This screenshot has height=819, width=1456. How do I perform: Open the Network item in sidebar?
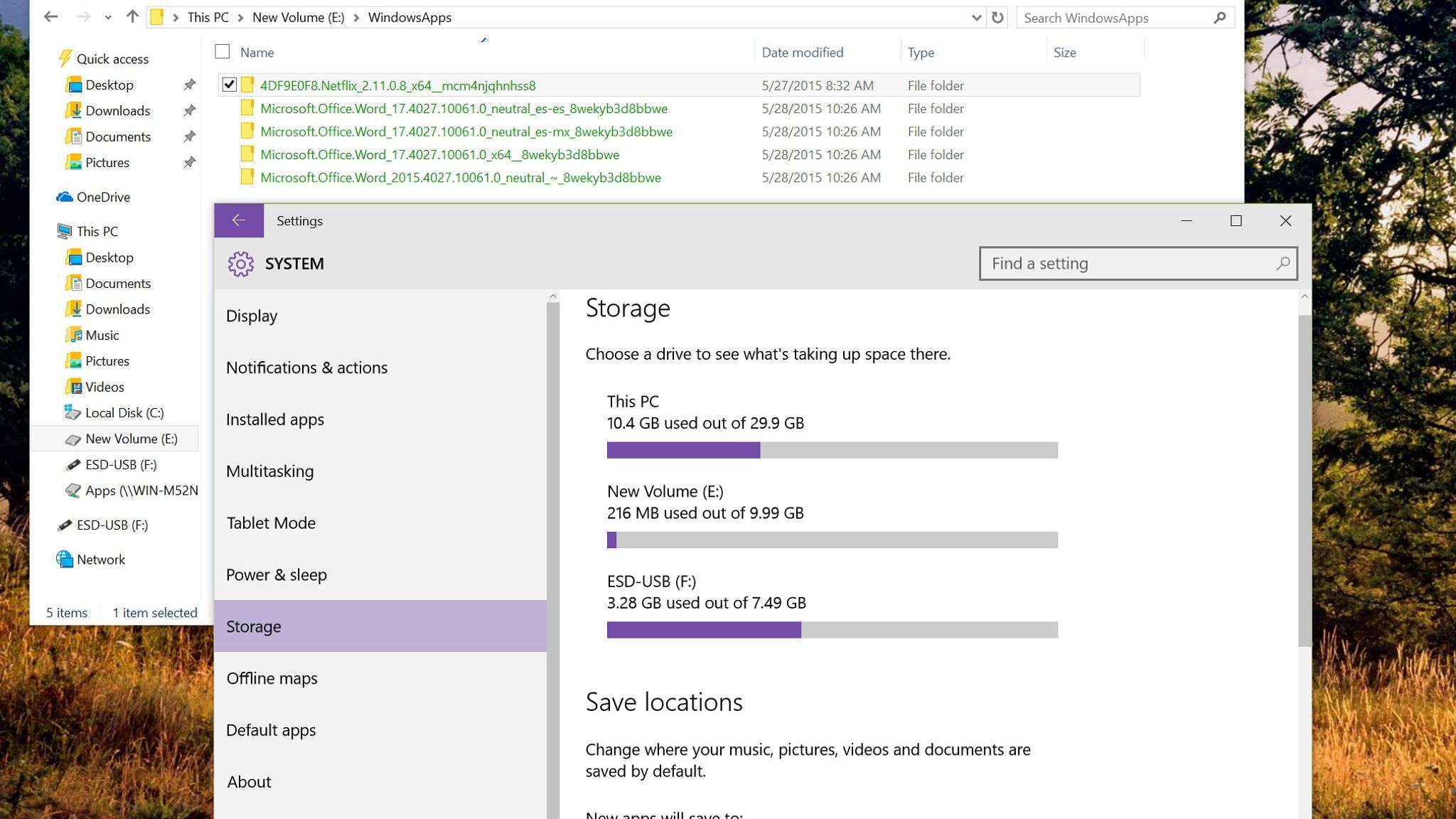pos(100,560)
